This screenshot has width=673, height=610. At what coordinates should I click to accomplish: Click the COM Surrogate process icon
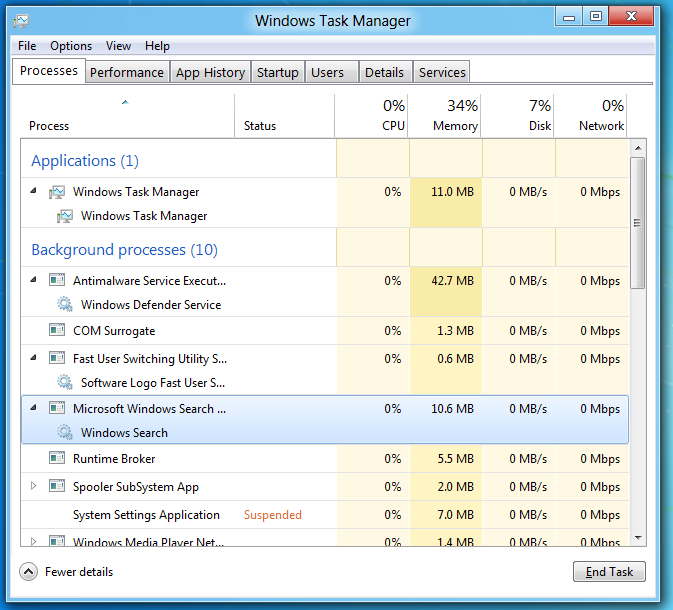(57, 330)
